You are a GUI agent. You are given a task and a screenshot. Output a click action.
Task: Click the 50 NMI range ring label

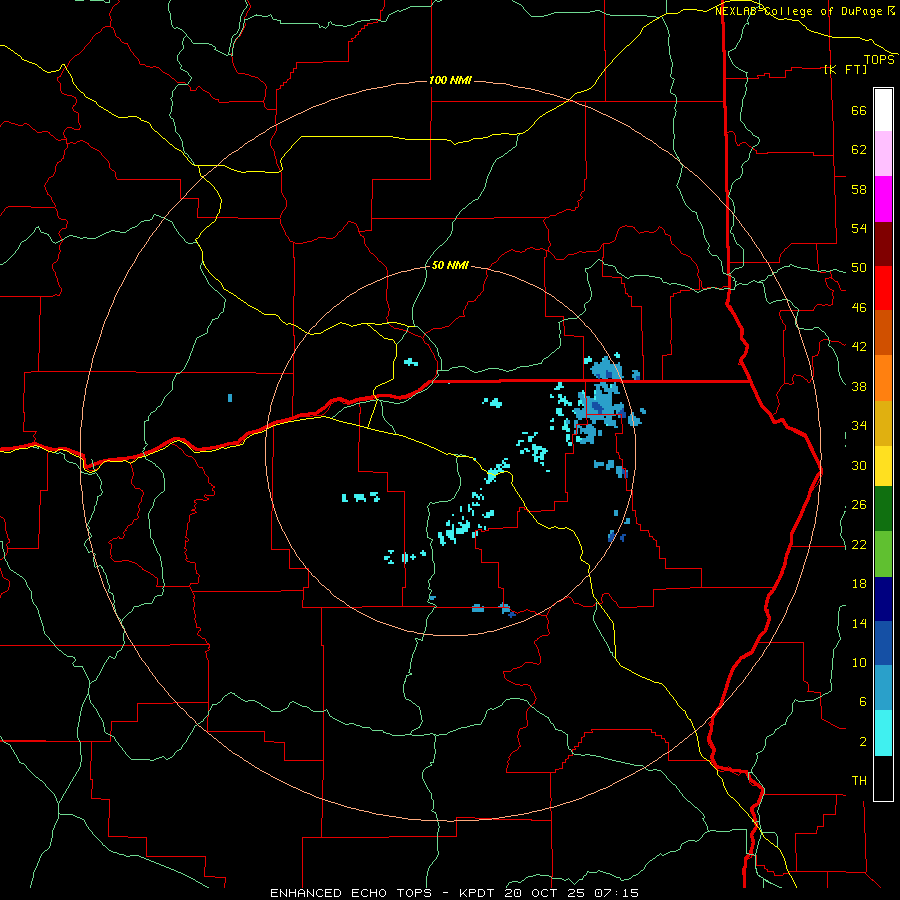pyautogui.click(x=450, y=266)
